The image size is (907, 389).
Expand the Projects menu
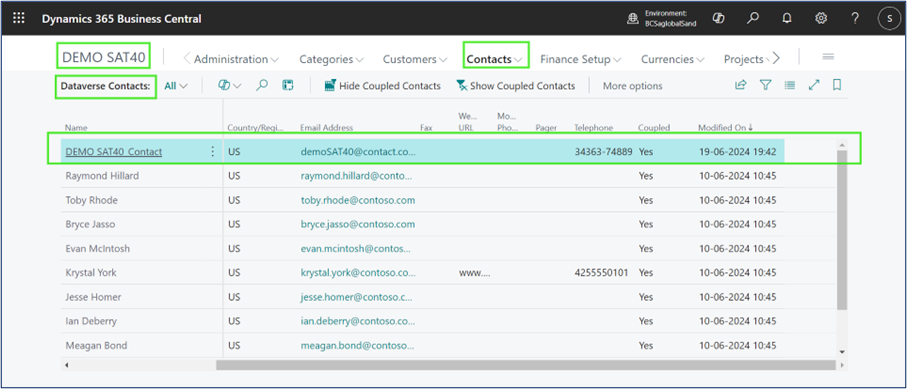click(746, 59)
